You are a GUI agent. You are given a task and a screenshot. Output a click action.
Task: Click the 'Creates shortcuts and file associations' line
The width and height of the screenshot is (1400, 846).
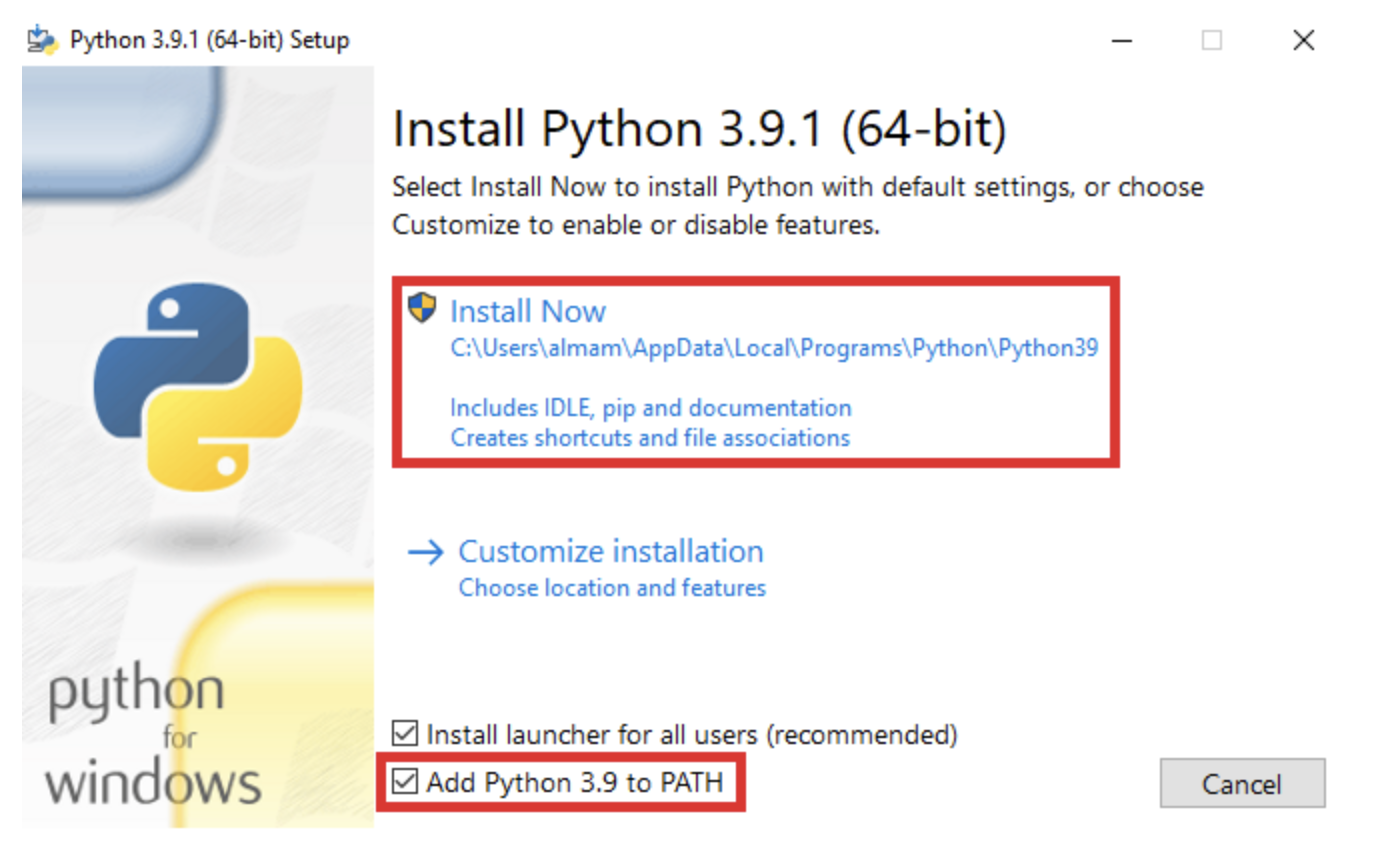click(x=650, y=438)
